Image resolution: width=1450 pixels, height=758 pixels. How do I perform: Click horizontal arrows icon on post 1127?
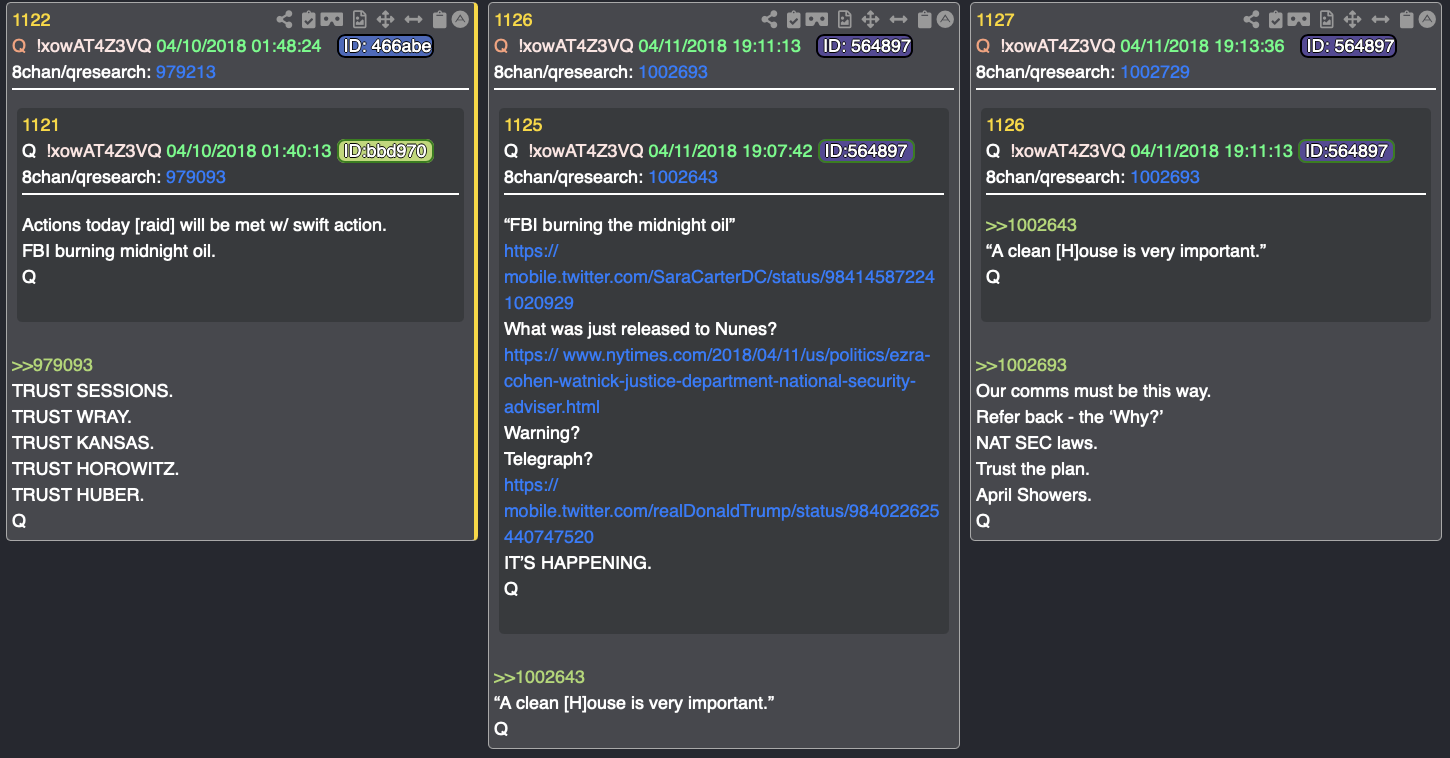1380,19
